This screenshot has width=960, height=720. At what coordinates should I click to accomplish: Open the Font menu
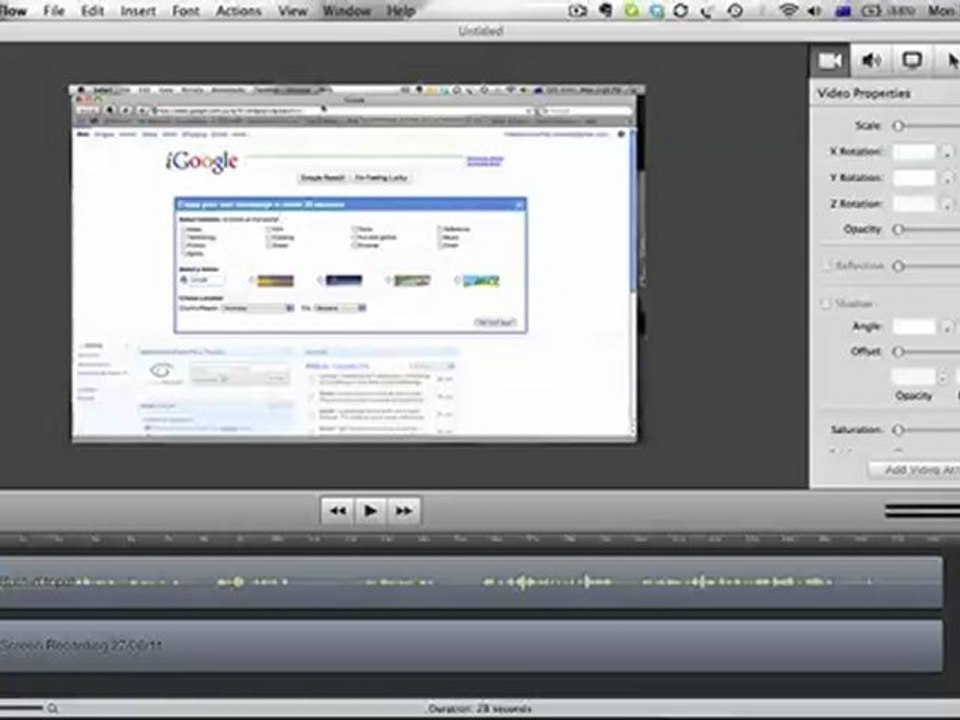186,10
